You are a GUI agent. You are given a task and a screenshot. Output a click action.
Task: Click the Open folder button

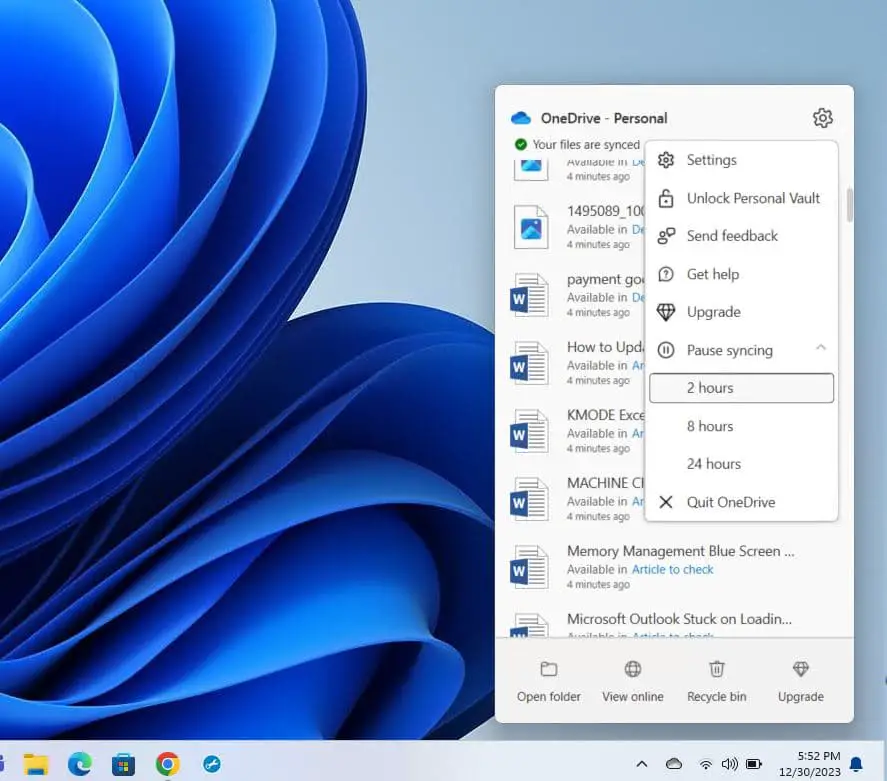[549, 681]
